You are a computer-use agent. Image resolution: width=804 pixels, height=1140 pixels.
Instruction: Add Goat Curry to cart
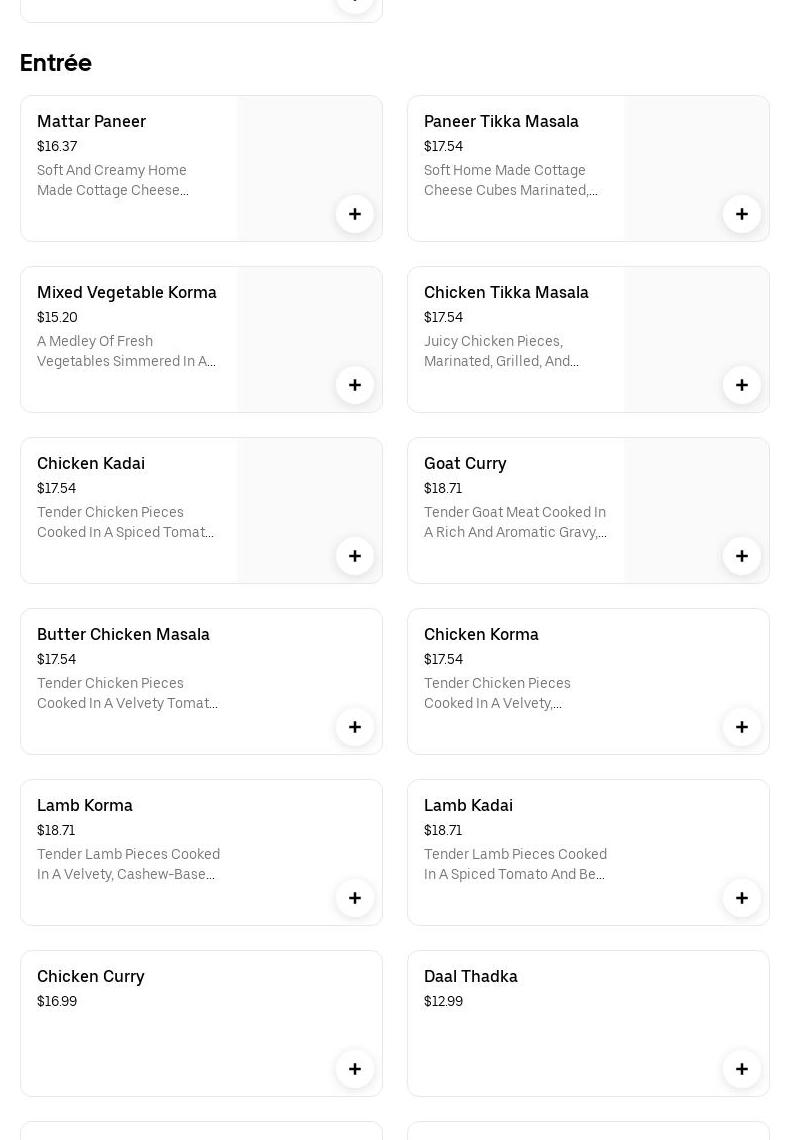(742, 556)
